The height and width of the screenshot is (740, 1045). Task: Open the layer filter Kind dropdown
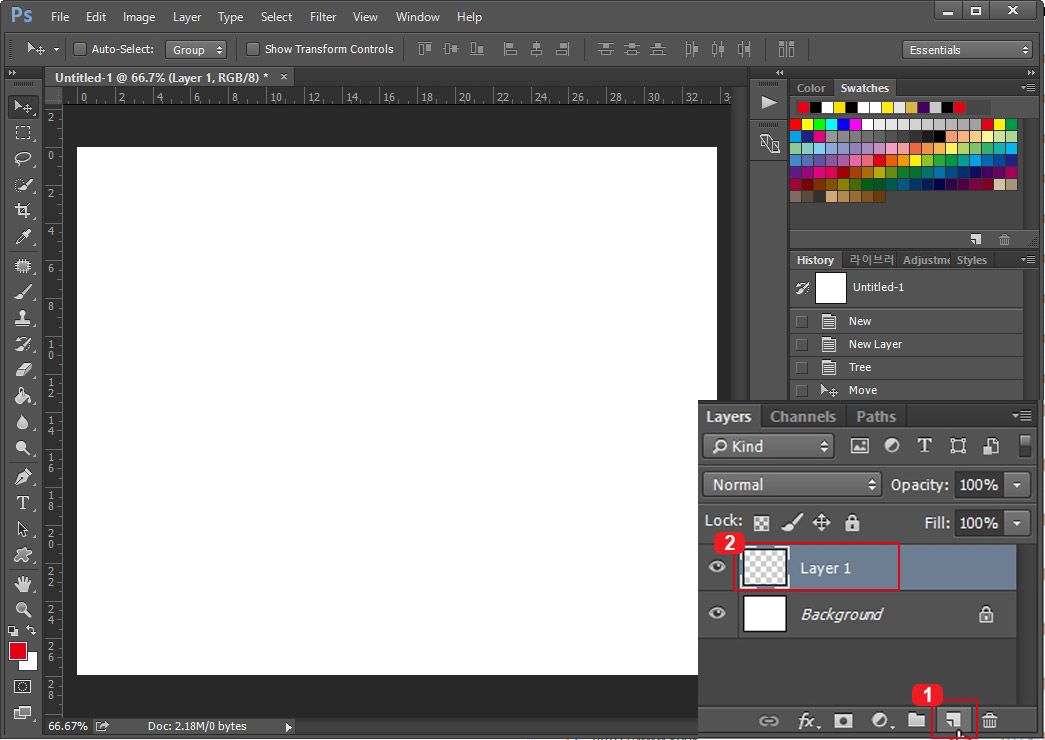768,446
